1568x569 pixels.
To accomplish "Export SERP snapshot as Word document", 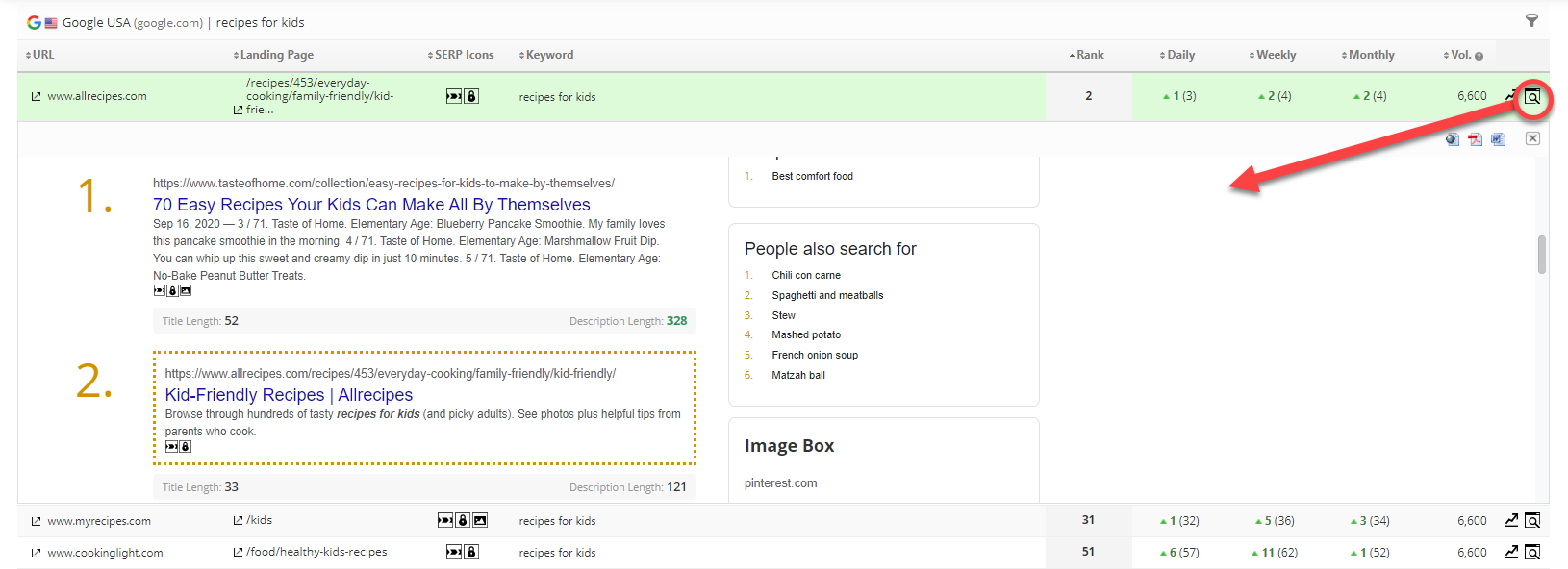I will [1498, 139].
